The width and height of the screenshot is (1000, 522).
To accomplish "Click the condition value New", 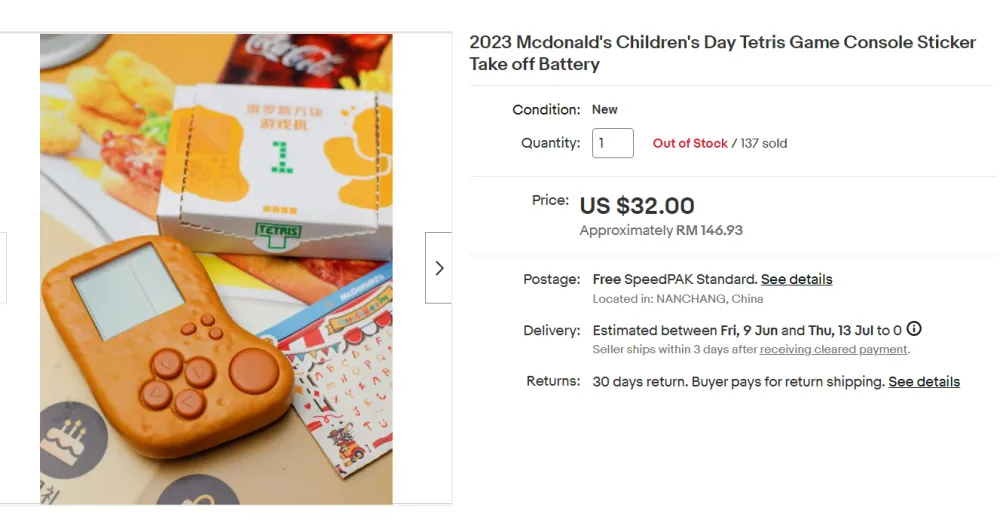I will [x=605, y=109].
